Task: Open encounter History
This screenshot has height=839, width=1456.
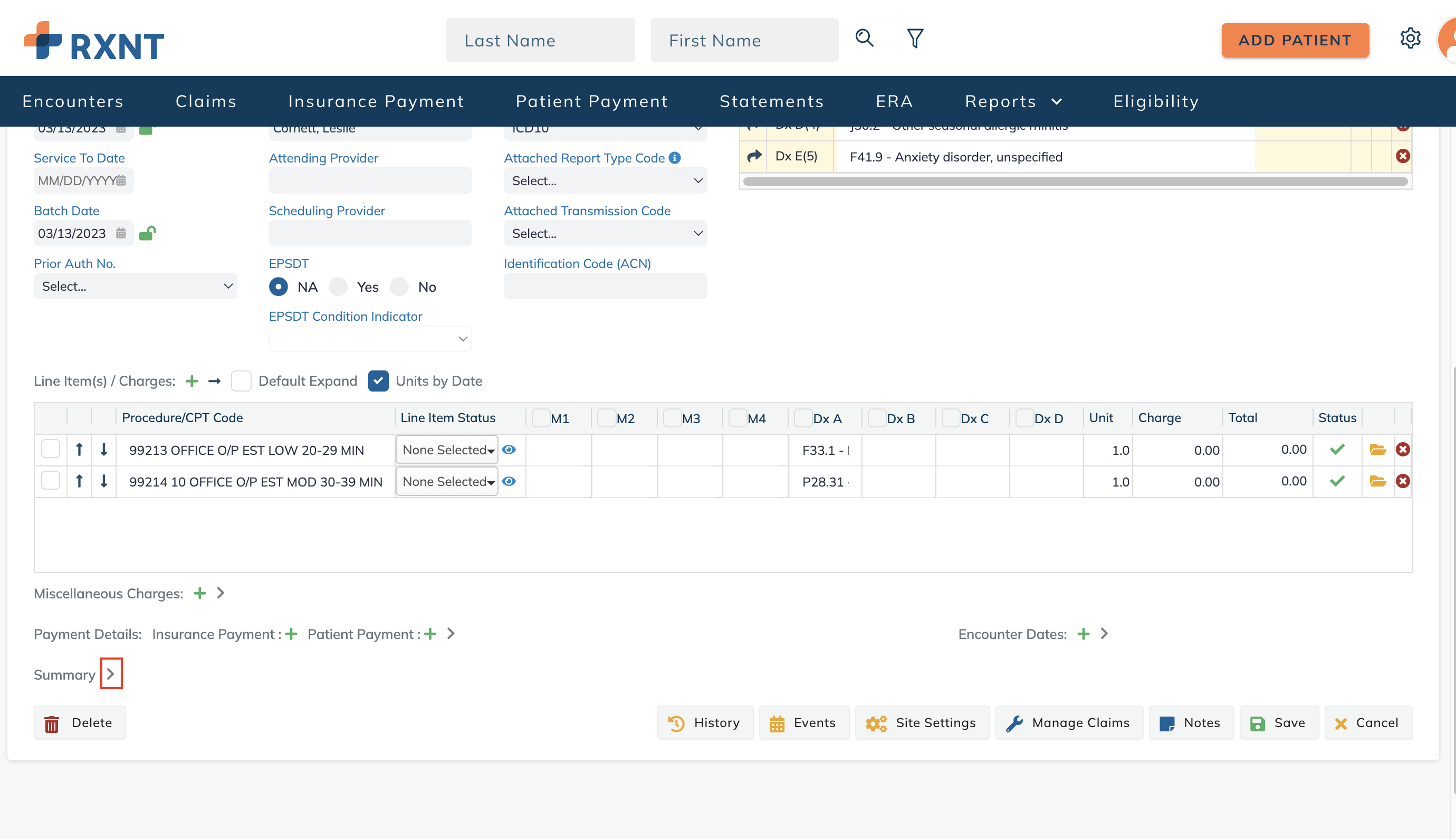Action: point(705,722)
